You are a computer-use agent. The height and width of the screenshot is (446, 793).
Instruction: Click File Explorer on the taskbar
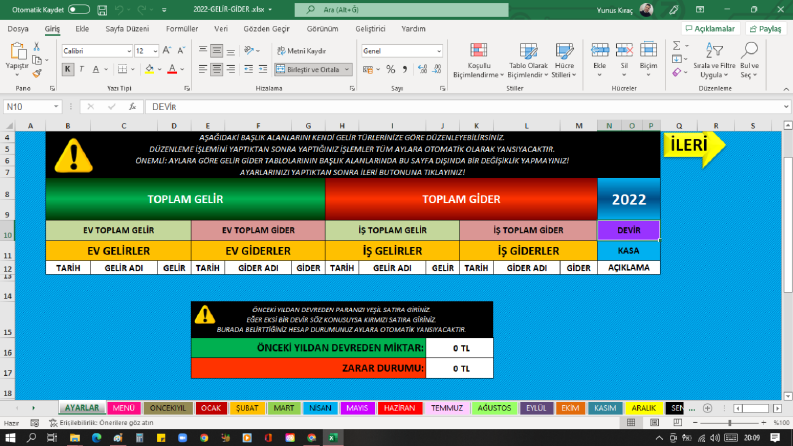[x=75, y=437]
